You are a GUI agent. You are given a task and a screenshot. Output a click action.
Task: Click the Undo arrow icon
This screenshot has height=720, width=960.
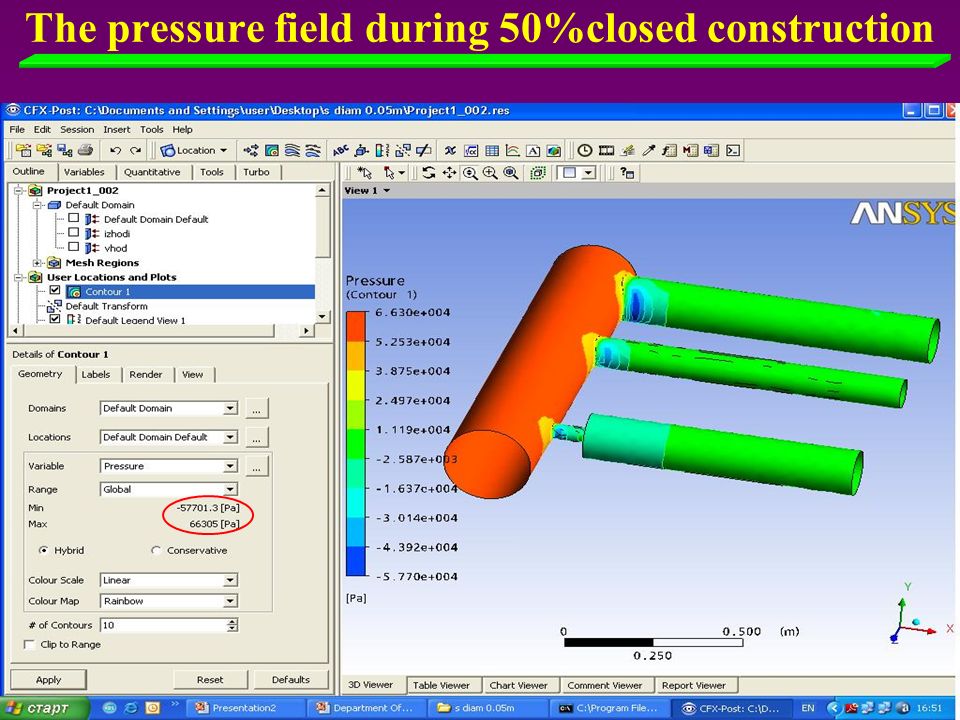pyautogui.click(x=115, y=150)
